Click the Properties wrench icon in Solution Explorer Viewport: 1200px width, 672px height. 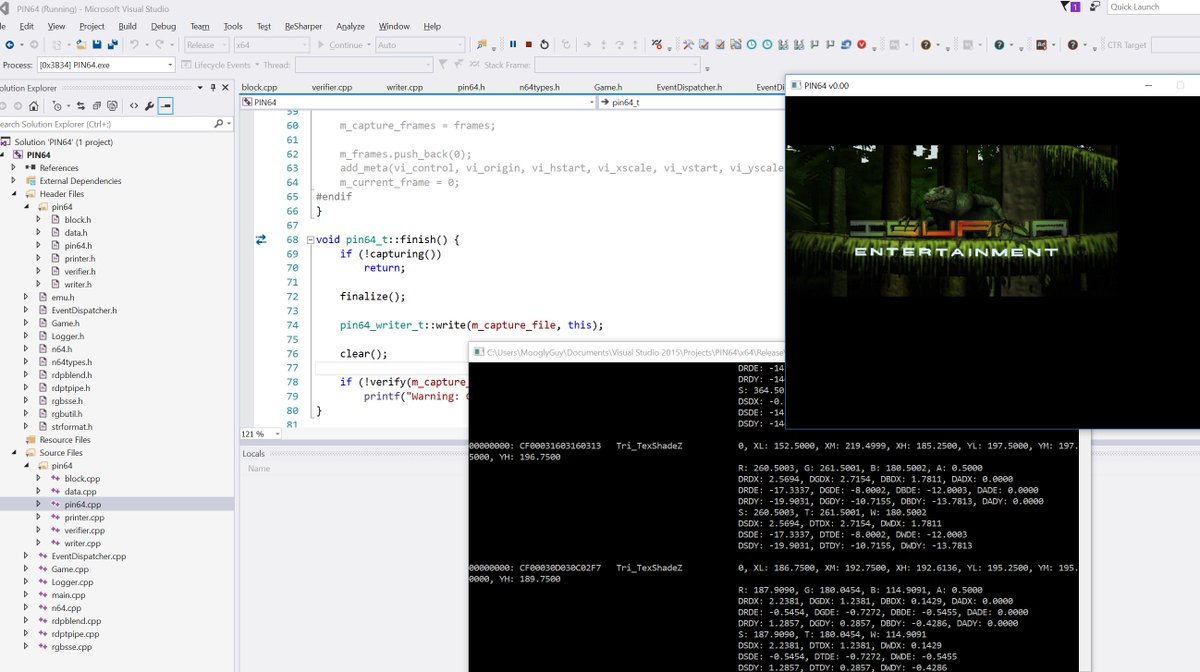[149, 106]
